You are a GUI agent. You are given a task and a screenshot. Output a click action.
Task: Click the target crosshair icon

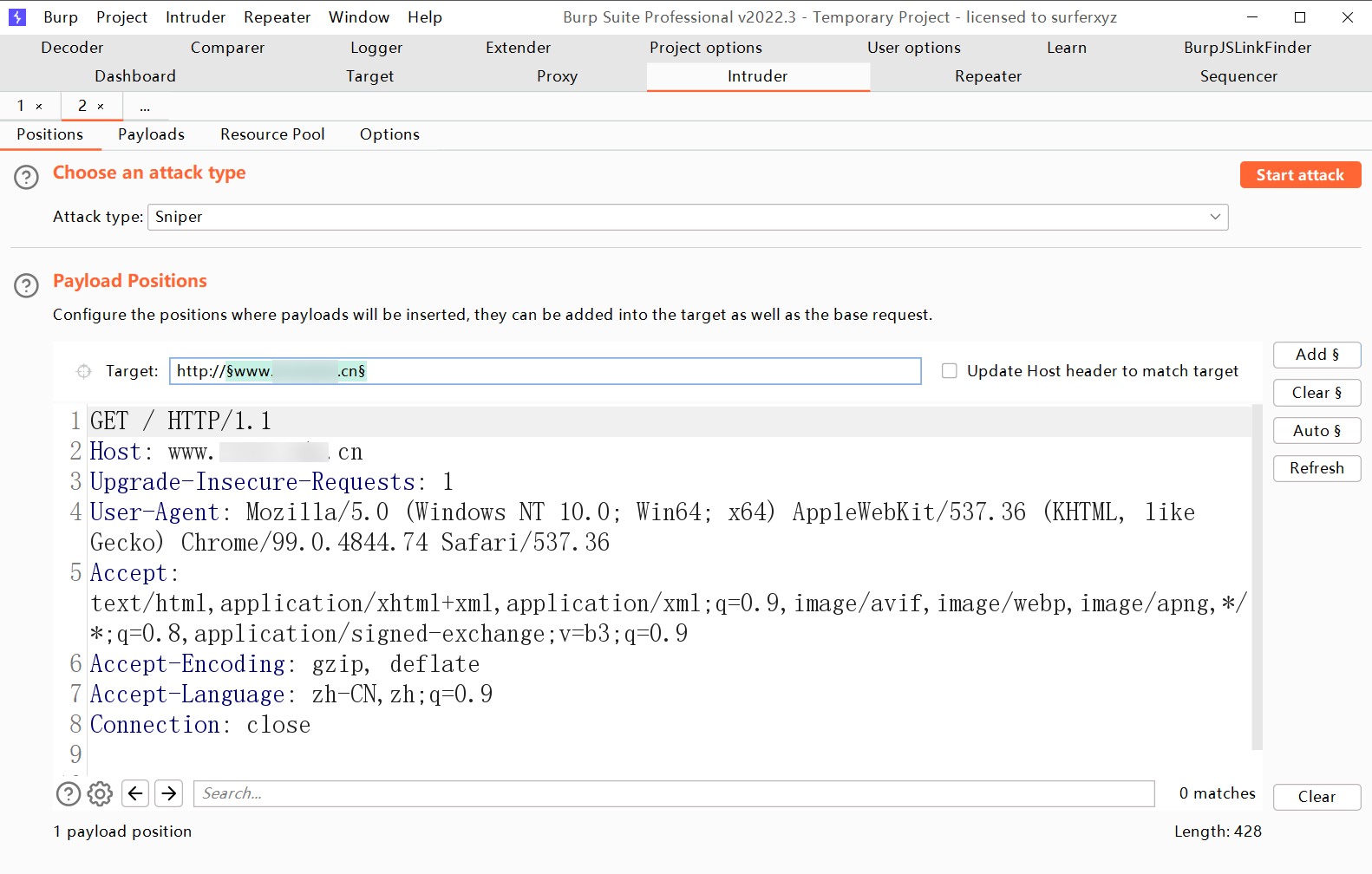[84, 371]
